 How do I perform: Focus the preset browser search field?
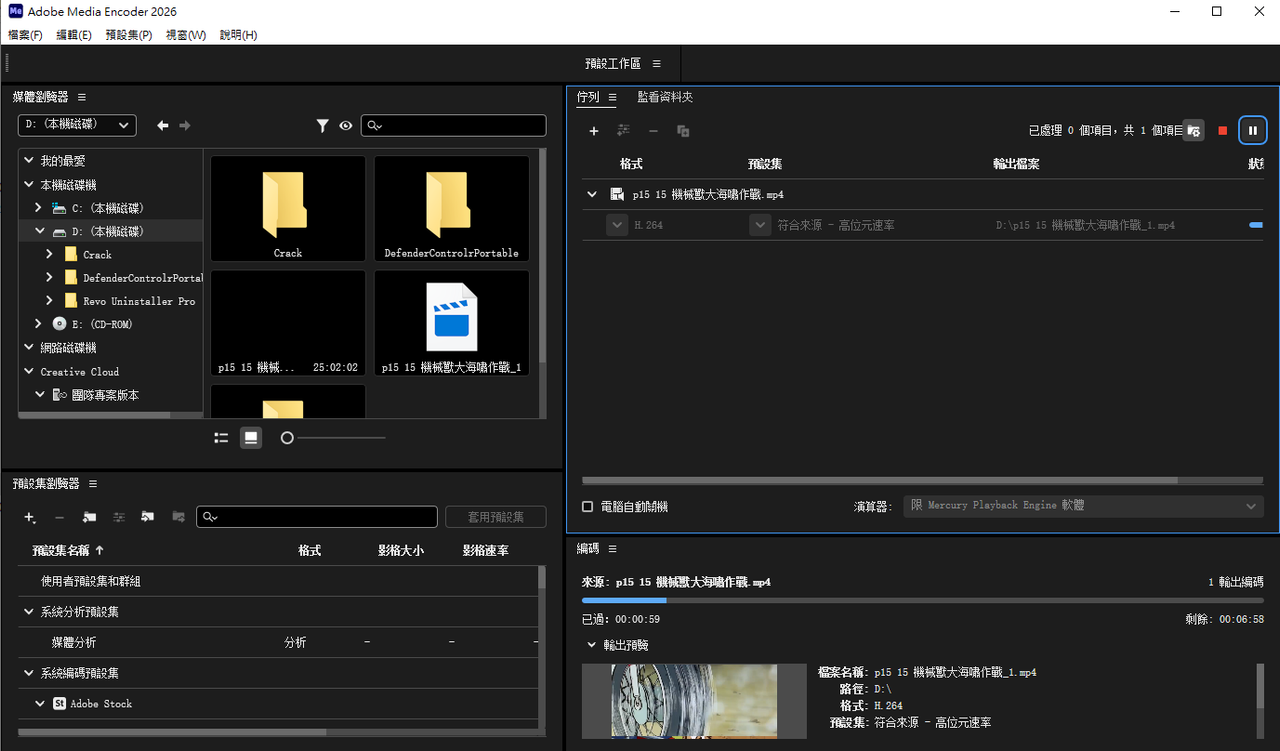point(317,517)
